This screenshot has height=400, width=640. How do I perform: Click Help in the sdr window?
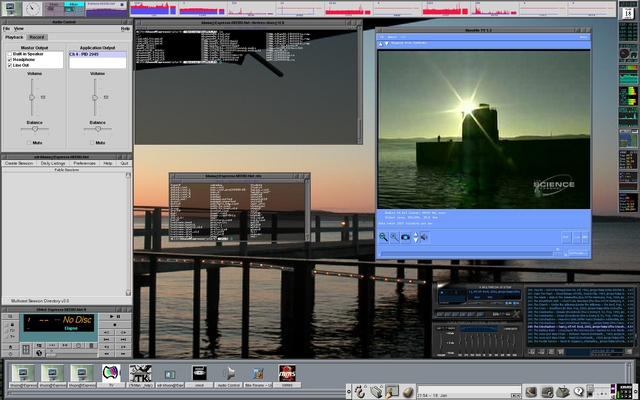coord(108,163)
